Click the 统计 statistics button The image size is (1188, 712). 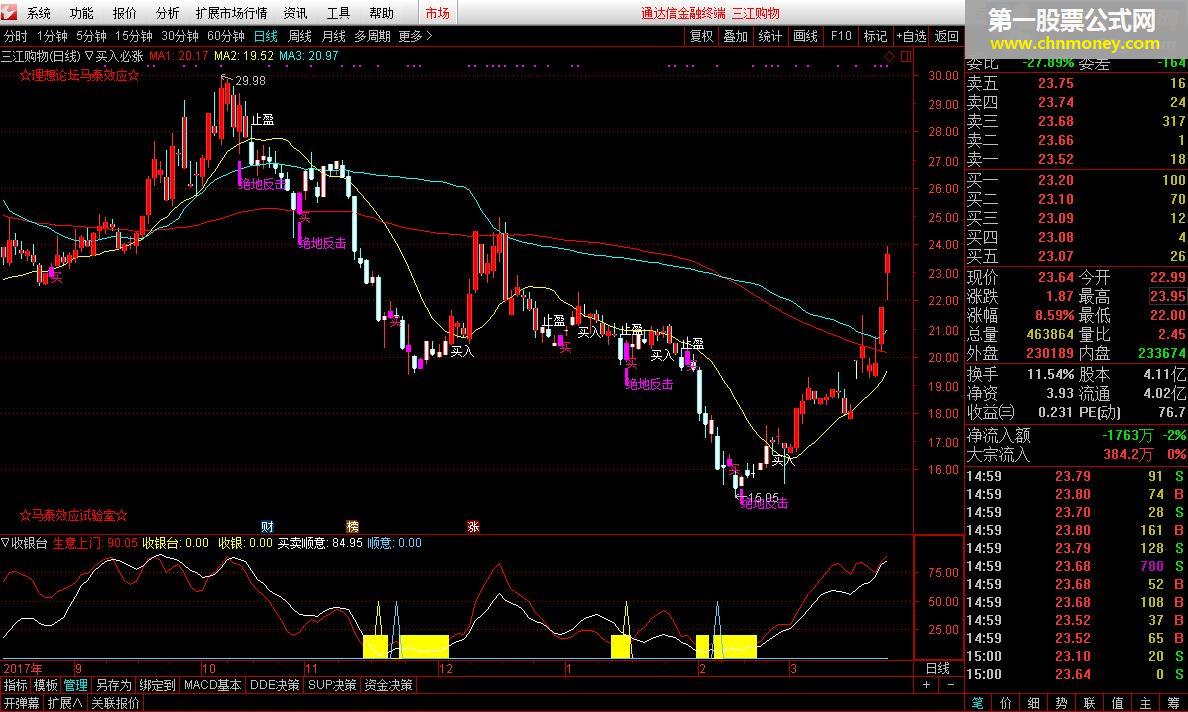point(771,36)
